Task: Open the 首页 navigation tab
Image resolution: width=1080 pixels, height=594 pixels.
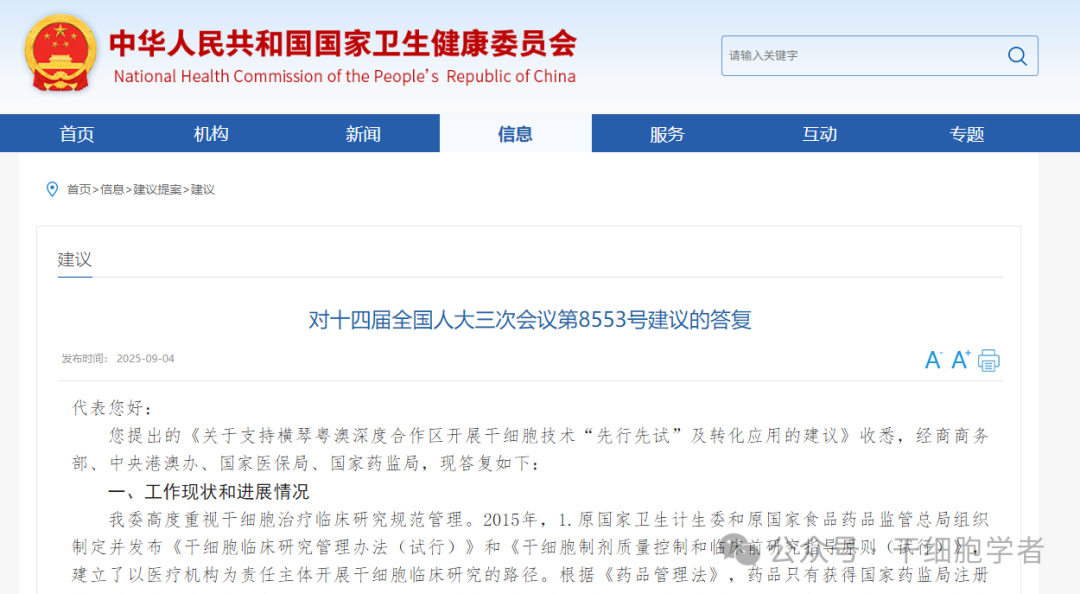Action: [77, 134]
